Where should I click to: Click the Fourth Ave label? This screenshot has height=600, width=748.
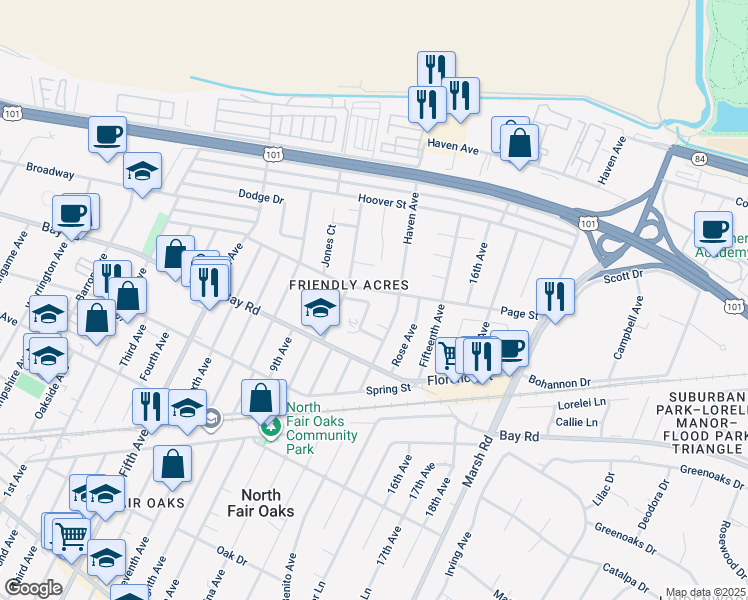pos(154,357)
